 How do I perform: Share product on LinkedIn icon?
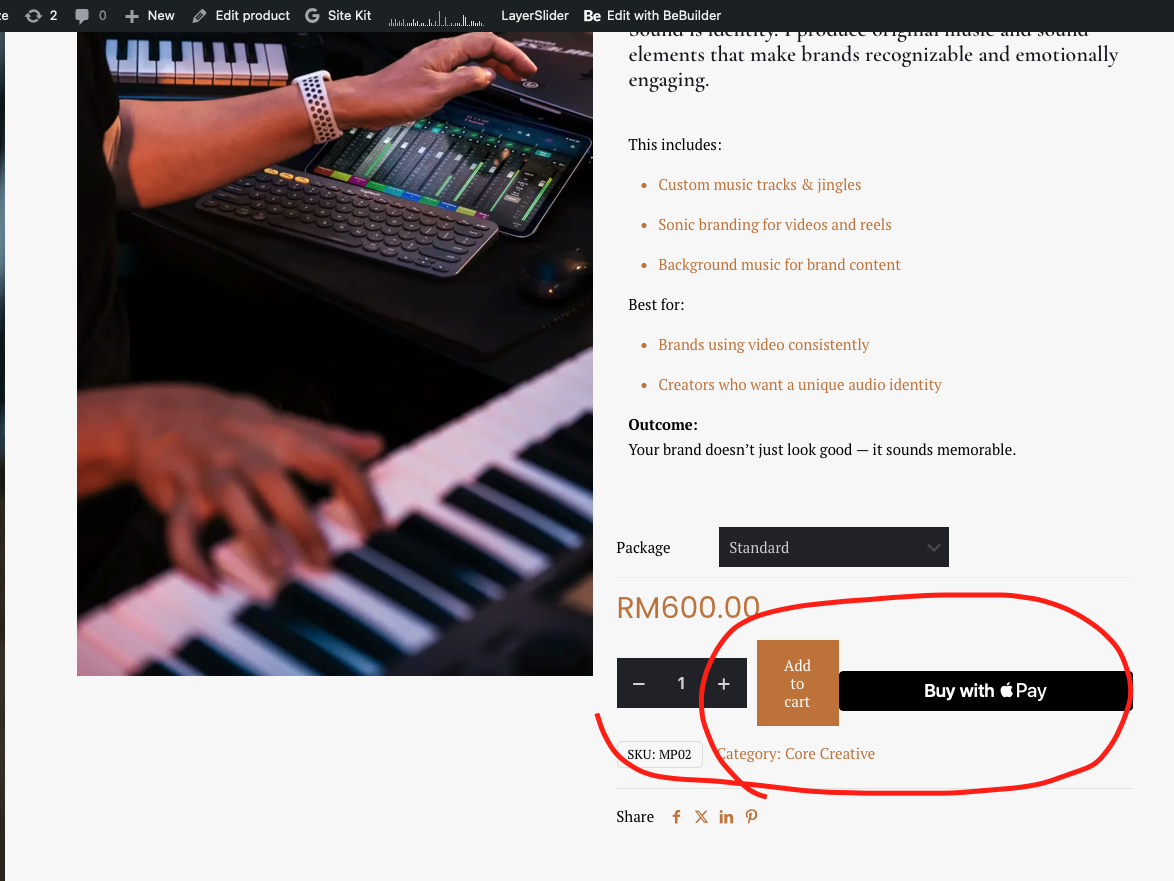[x=726, y=817]
